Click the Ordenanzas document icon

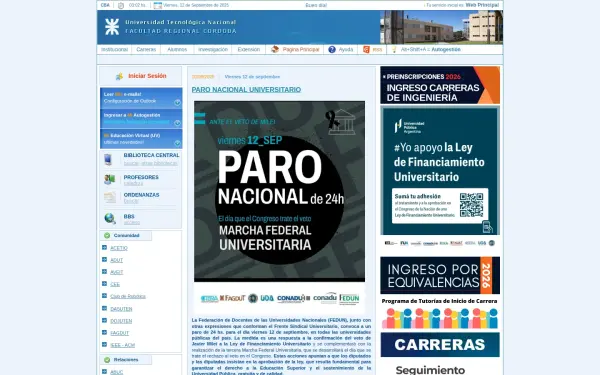[109, 197]
